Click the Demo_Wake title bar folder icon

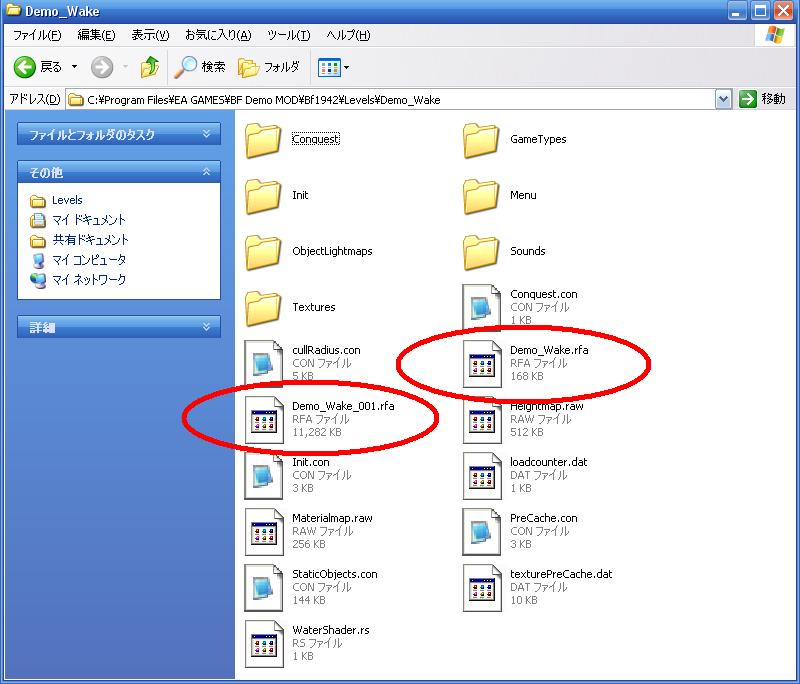13,10
